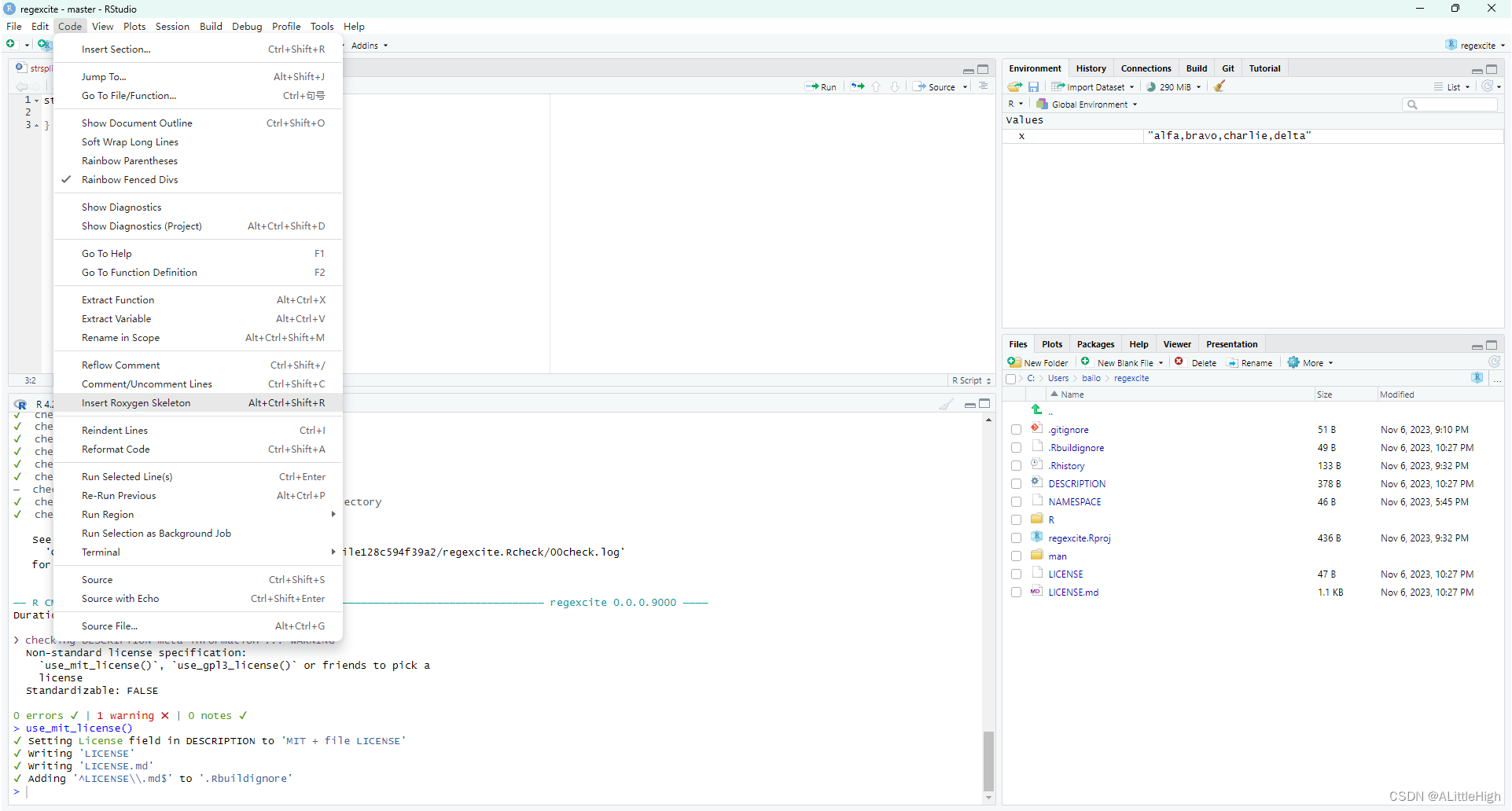Select Insert Roxygen Skeleton menu item

tap(198, 403)
